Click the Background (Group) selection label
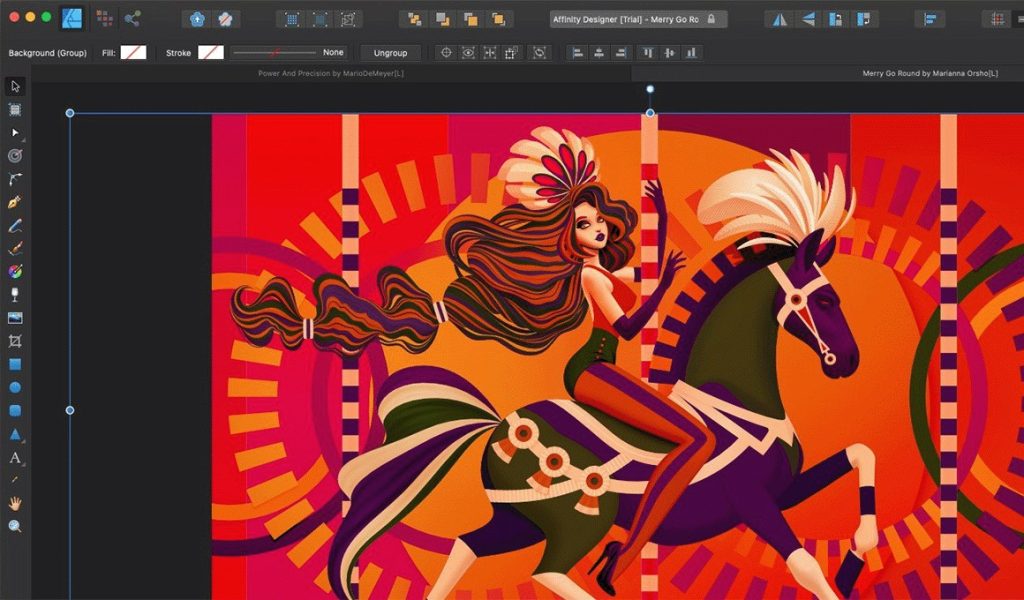Image resolution: width=1024 pixels, height=600 pixels. (x=48, y=53)
